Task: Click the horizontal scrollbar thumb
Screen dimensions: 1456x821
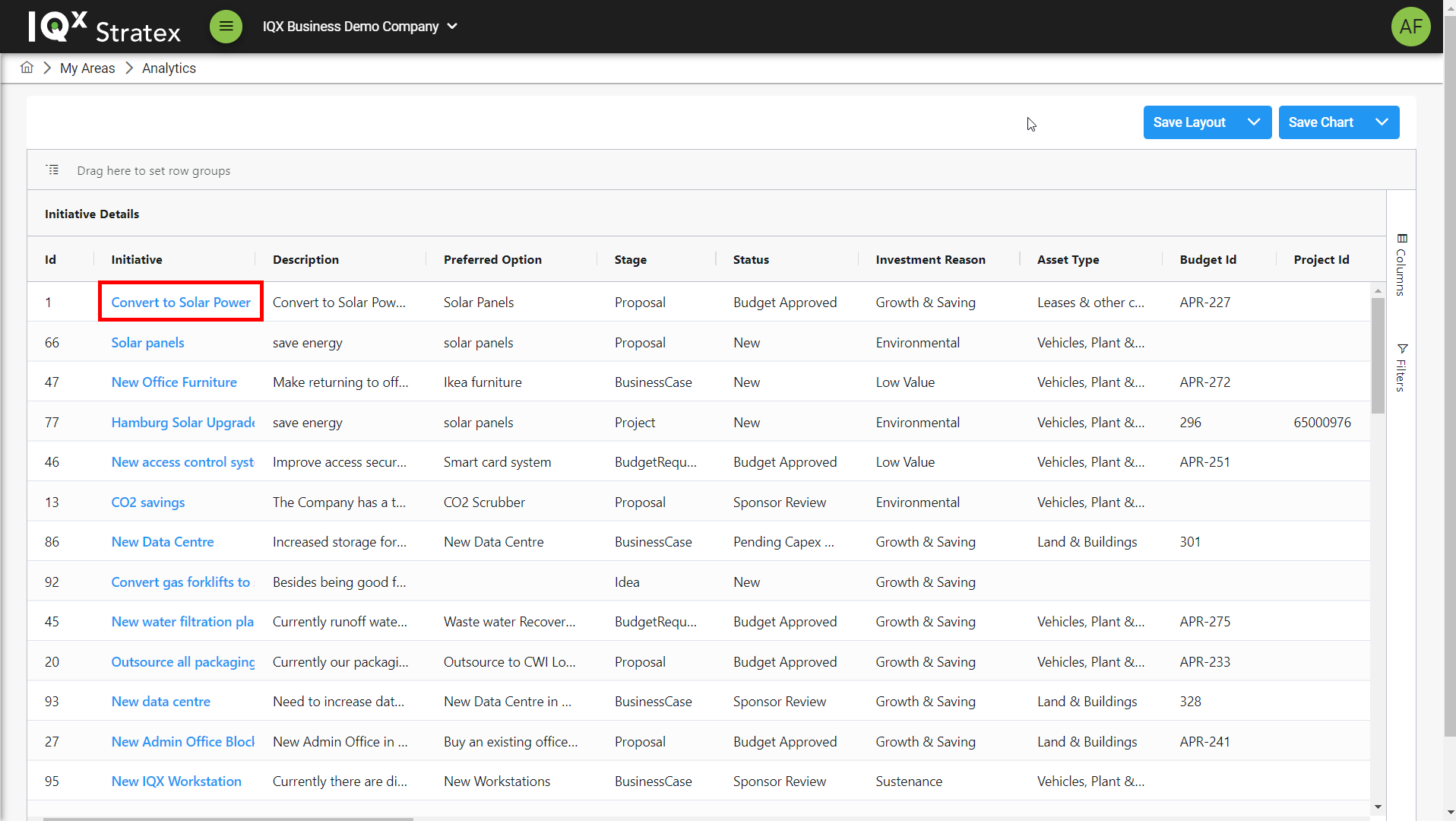Action: coord(228,818)
